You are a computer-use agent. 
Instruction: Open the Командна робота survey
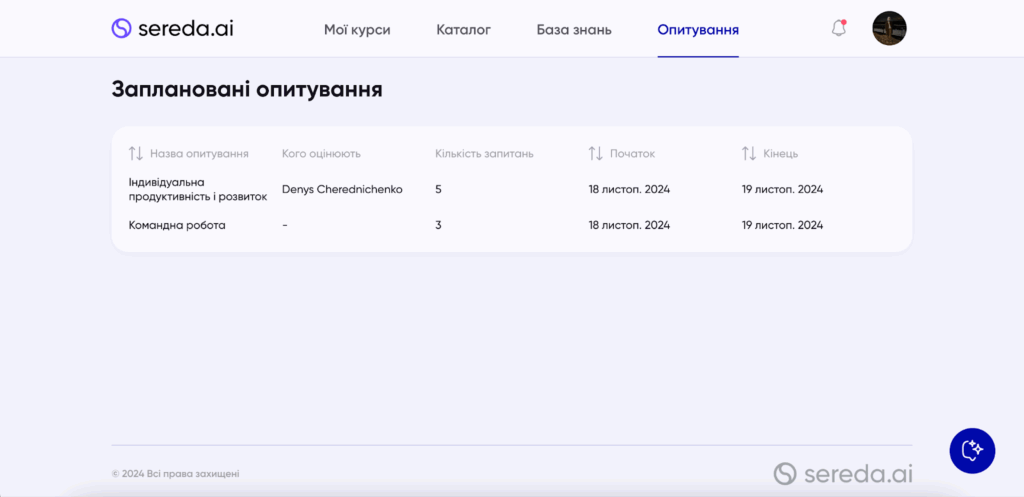tap(177, 225)
